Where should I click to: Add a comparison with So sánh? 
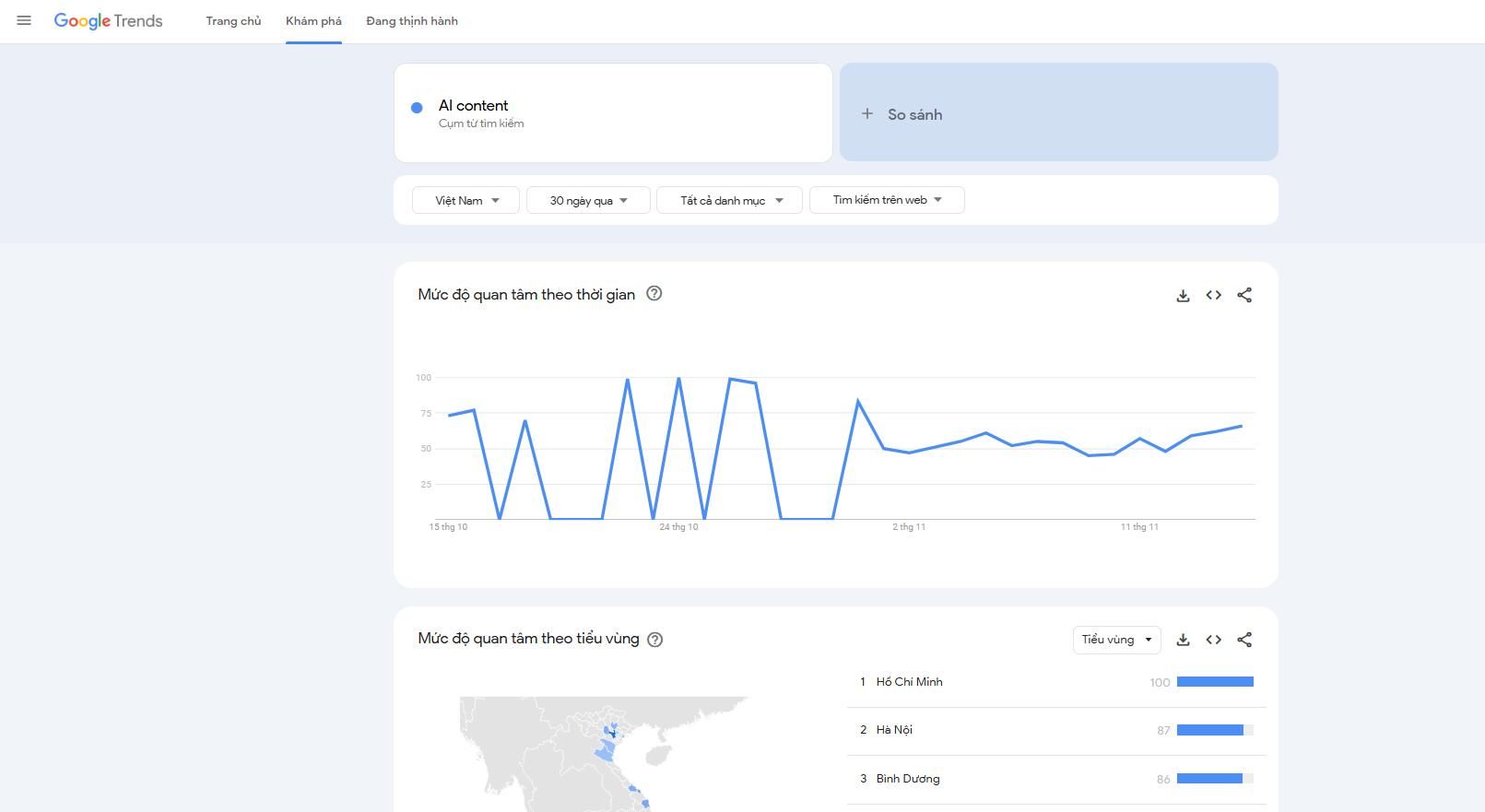[x=1058, y=112]
